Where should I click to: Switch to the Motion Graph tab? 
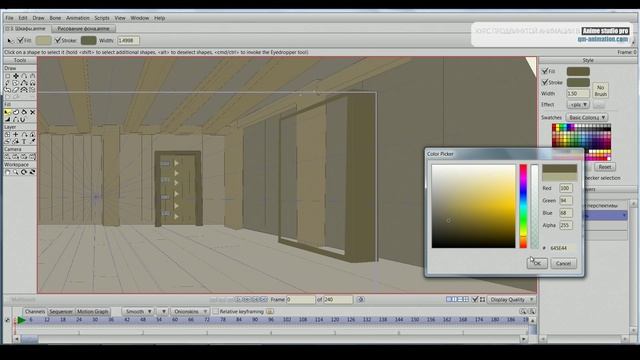93,311
